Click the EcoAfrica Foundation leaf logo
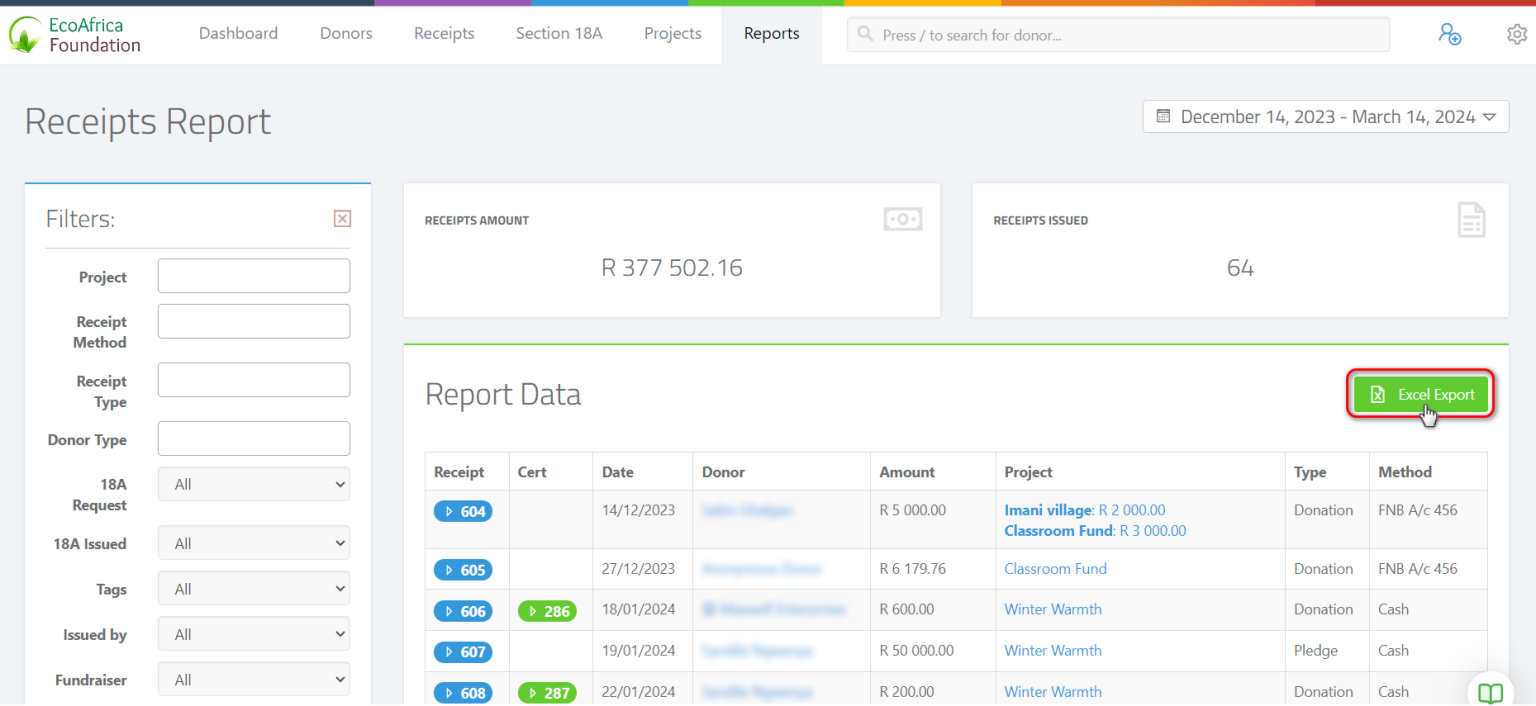 pos(24,34)
